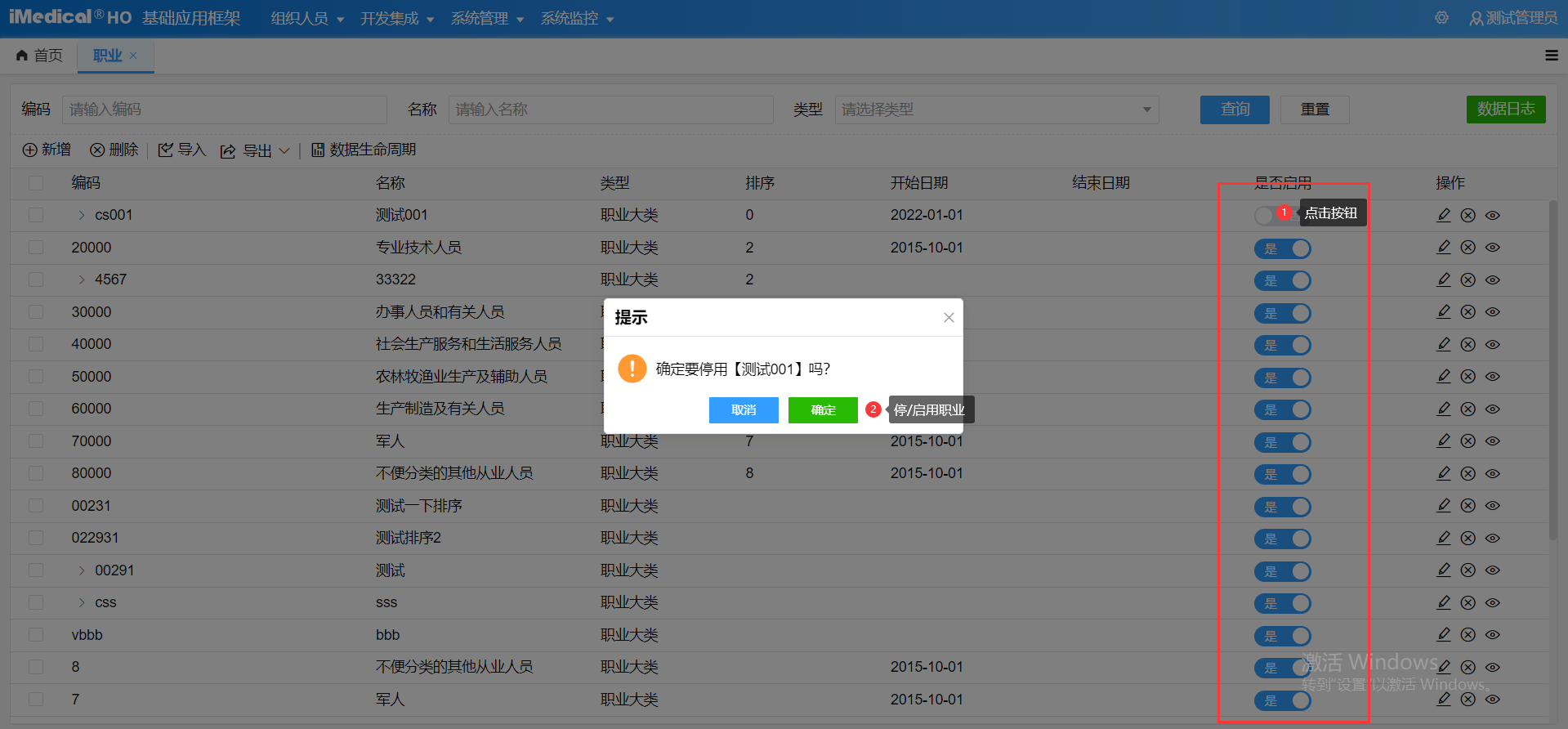1568x729 pixels.
Task: Open 数据生命周期 from the toolbar
Action: pos(364,150)
